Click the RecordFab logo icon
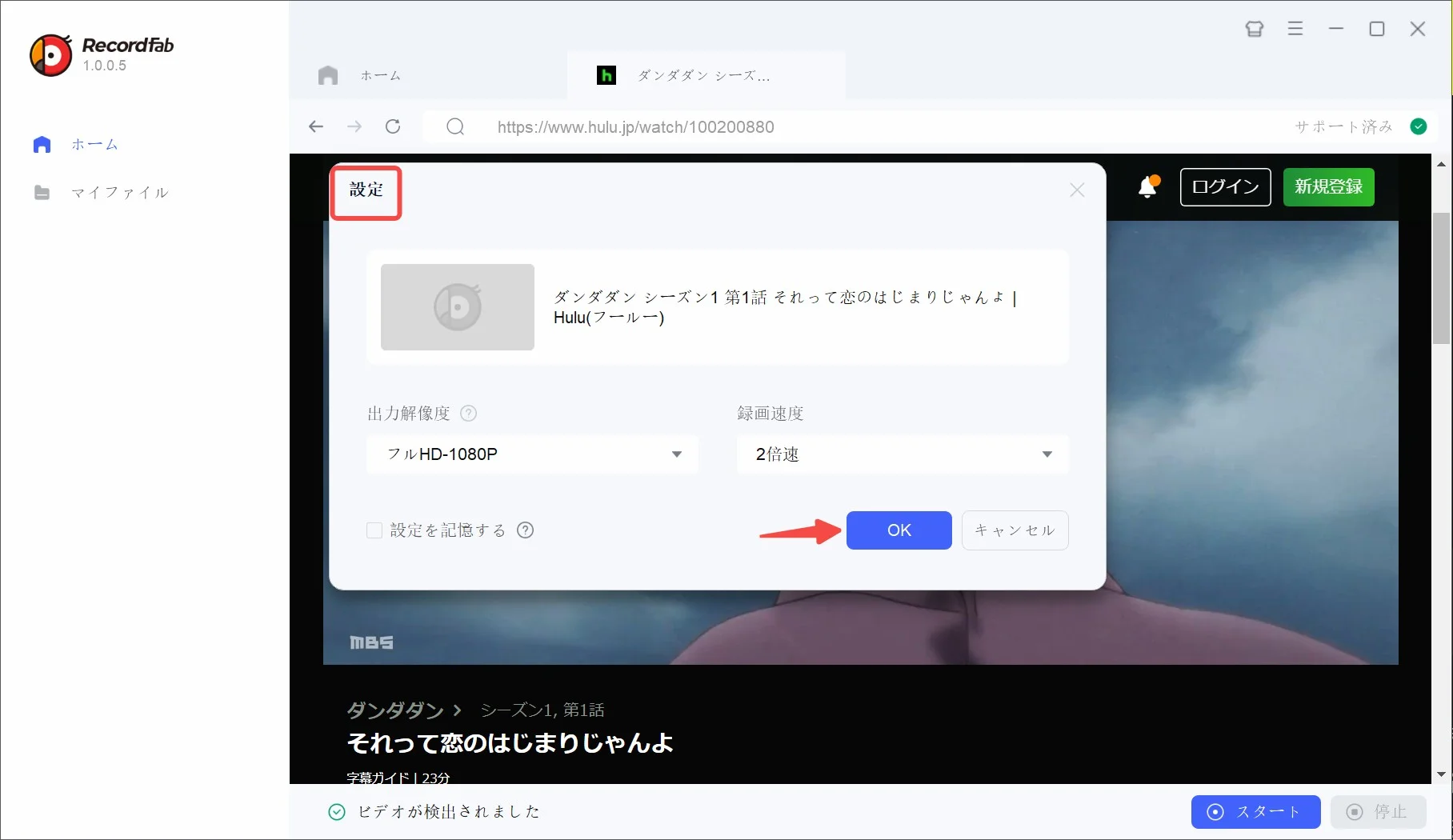 click(51, 55)
